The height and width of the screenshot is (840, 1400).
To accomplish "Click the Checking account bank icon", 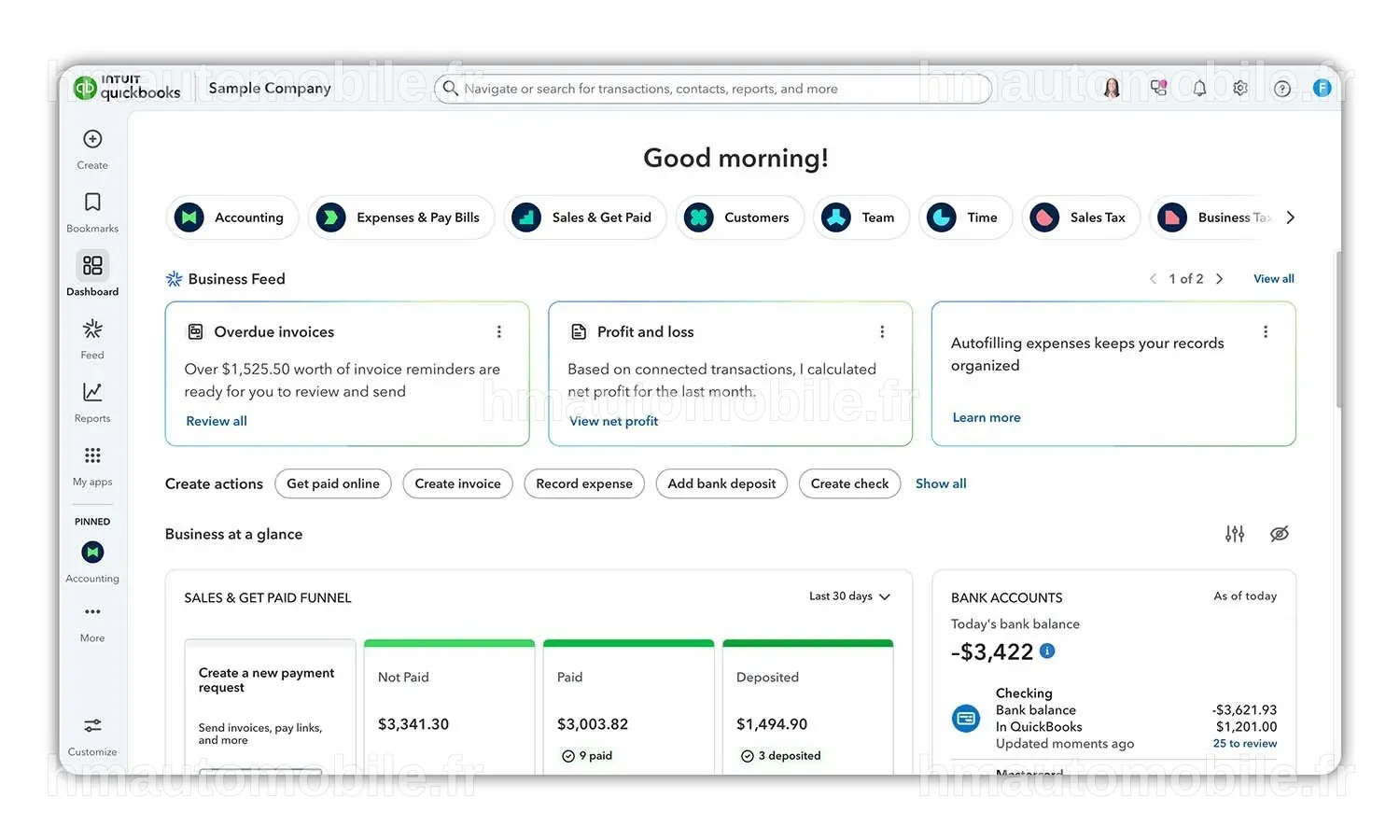I will 966,719.
